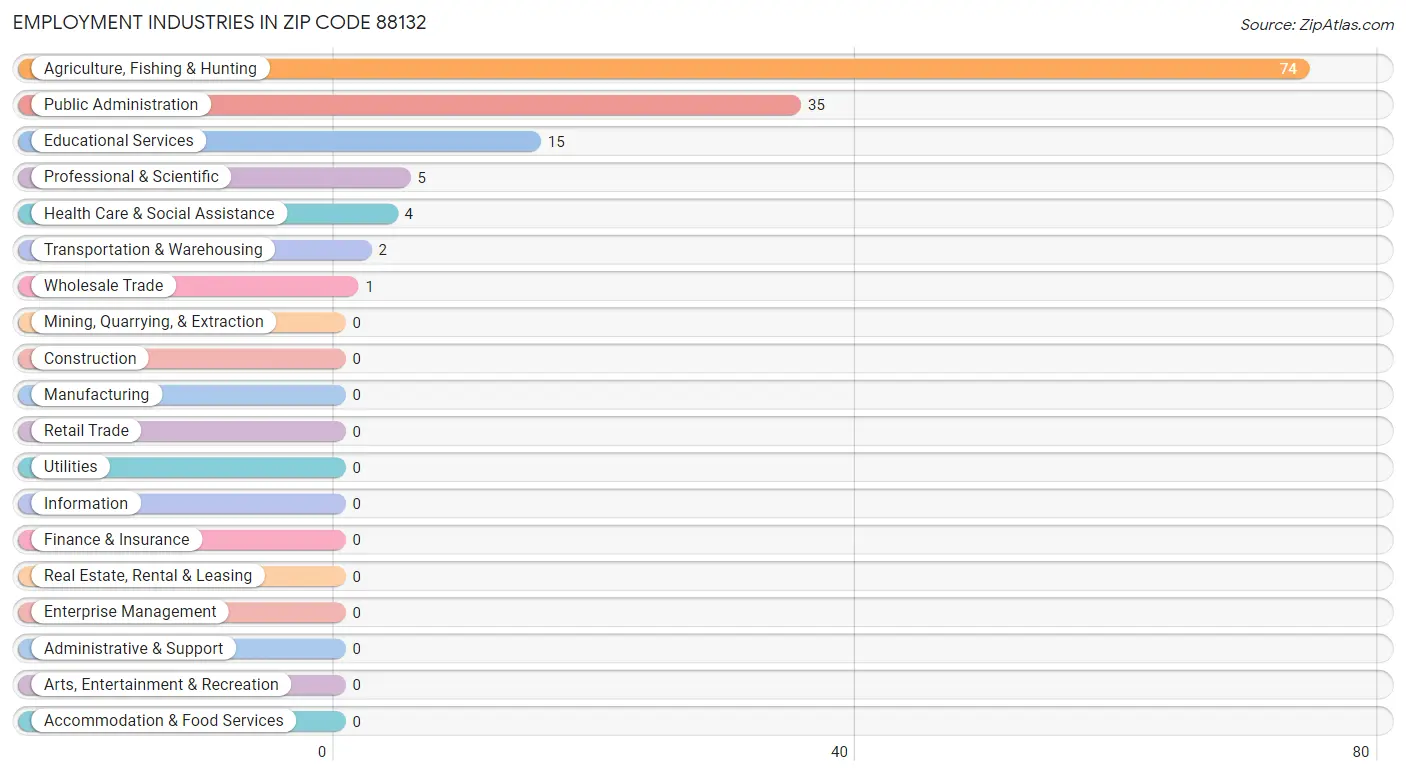Select Mining, Quarrying, & Extraction label
Viewport: 1406px width, 776px height.
pyautogui.click(x=154, y=322)
